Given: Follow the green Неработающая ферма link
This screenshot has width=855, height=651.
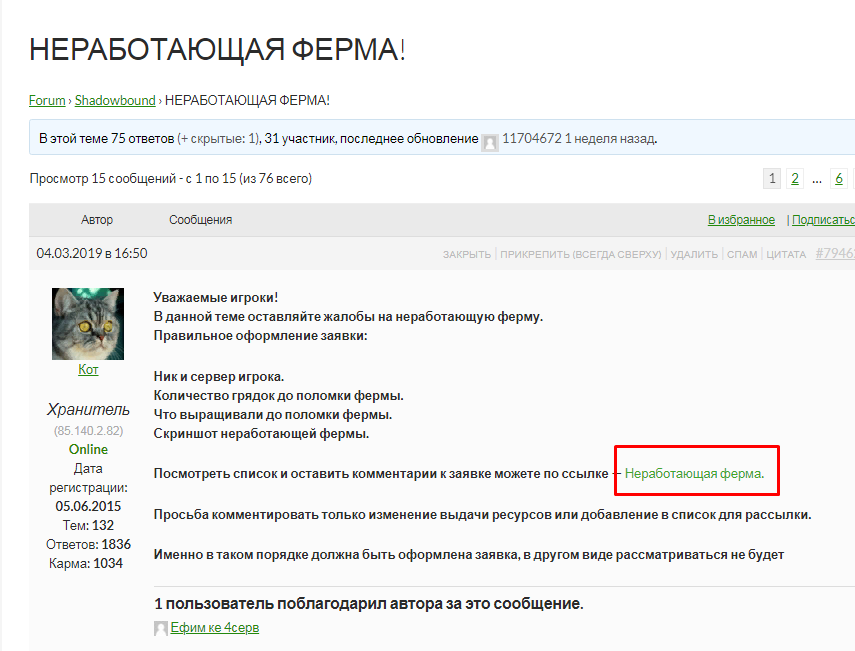Looking at the screenshot, I should [694, 473].
